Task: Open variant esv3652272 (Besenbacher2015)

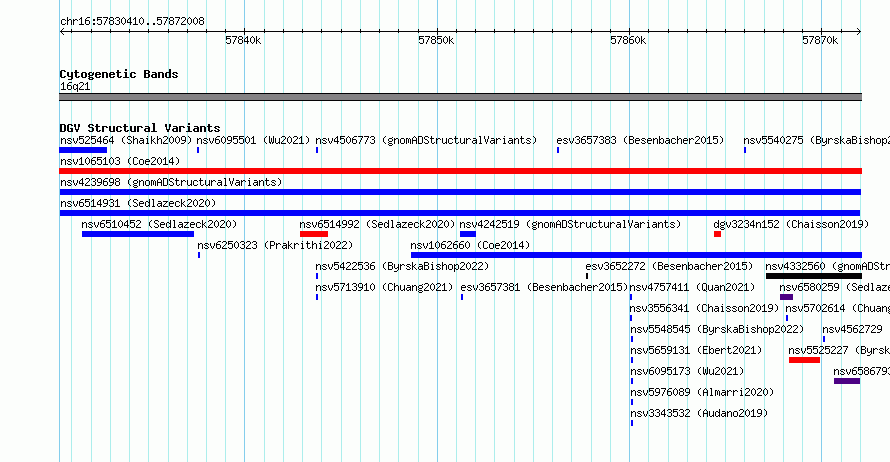Action: [x=669, y=266]
